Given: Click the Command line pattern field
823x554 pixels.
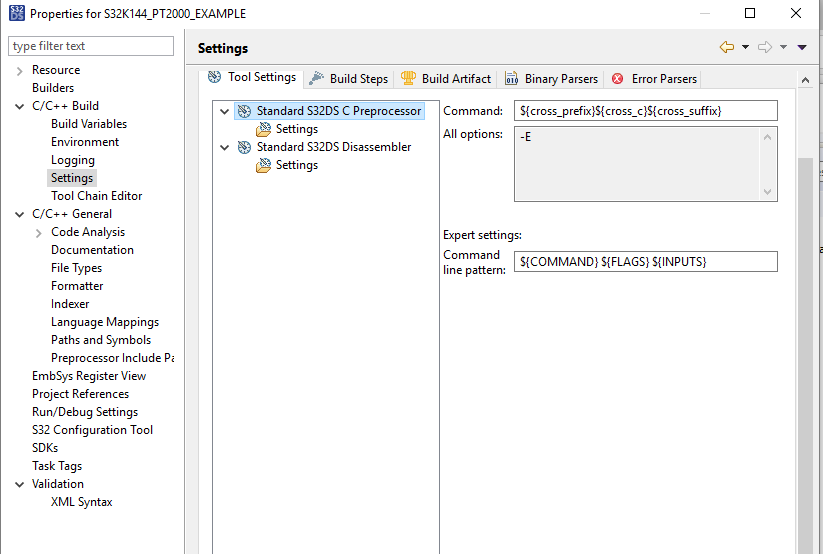Looking at the screenshot, I should click(646, 262).
